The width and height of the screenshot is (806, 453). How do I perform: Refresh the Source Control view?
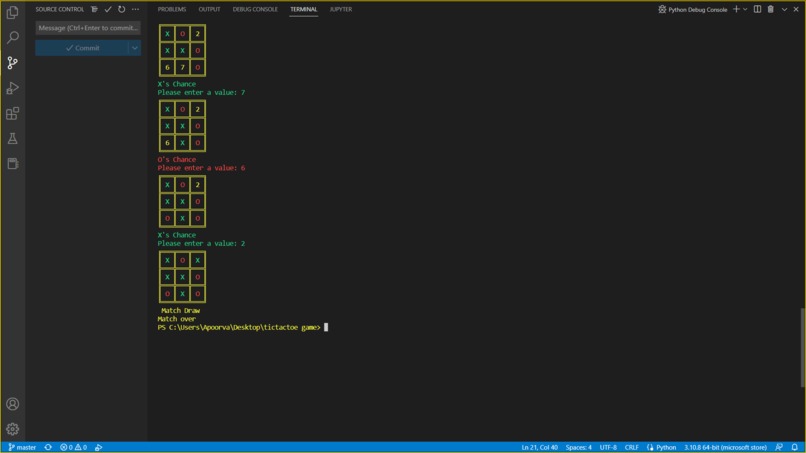coord(121,9)
